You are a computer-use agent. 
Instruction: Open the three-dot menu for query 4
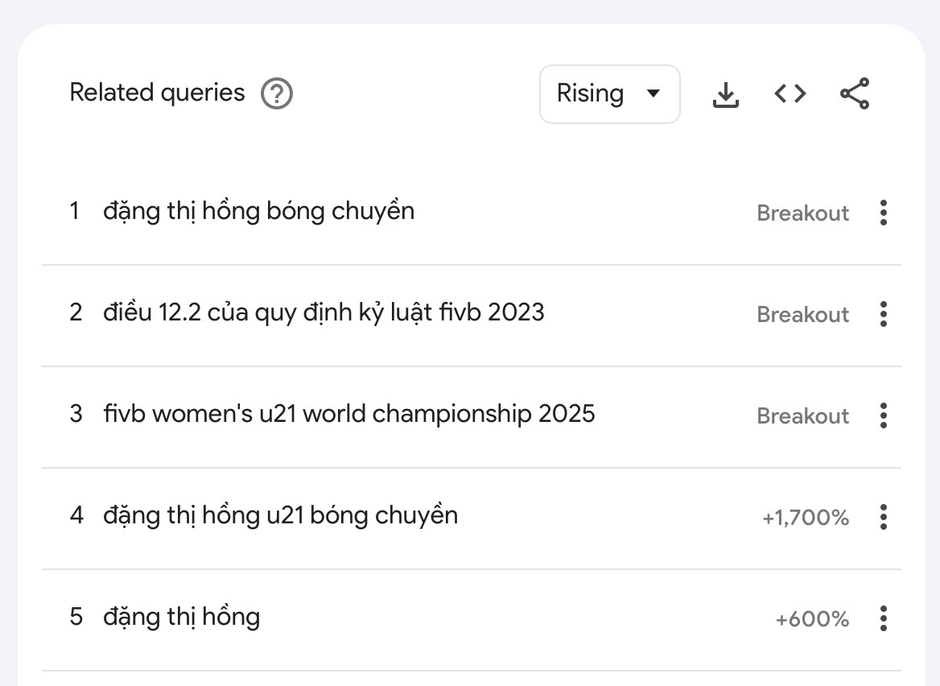pos(883,517)
